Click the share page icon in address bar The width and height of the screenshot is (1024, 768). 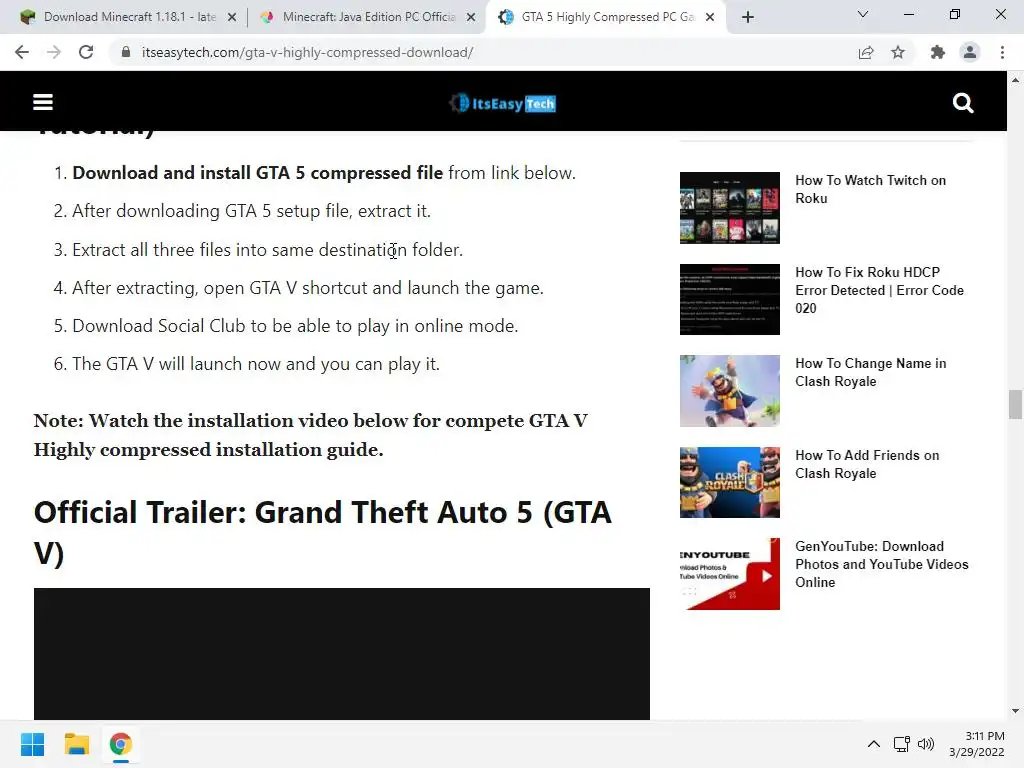[x=866, y=52]
